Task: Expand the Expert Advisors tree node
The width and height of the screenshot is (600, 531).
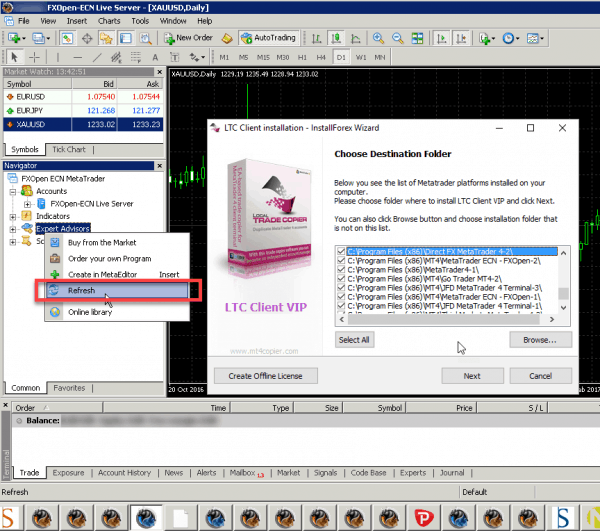Action: click(x=13, y=229)
